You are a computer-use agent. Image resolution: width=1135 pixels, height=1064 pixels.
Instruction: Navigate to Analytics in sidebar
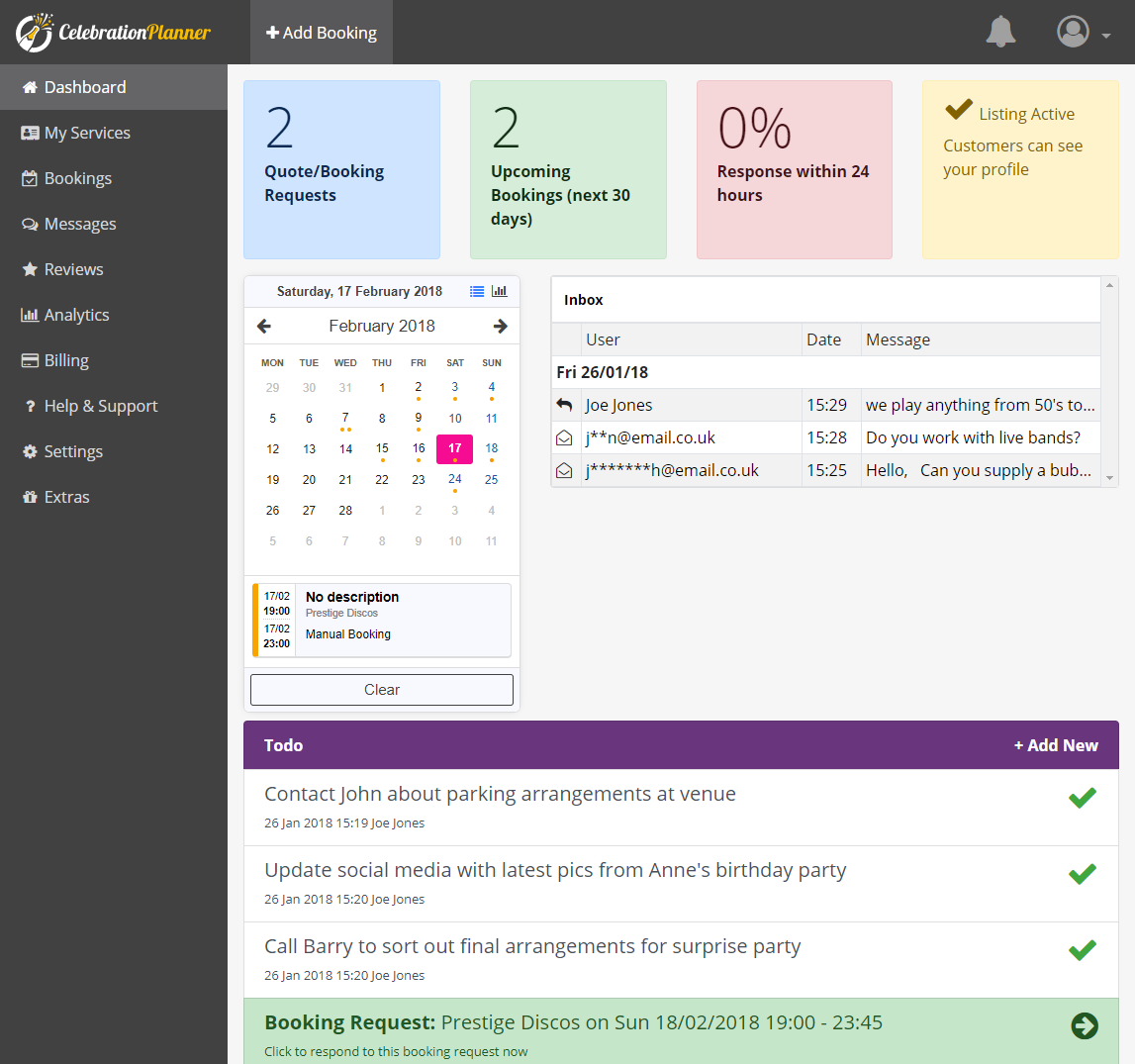coord(76,315)
